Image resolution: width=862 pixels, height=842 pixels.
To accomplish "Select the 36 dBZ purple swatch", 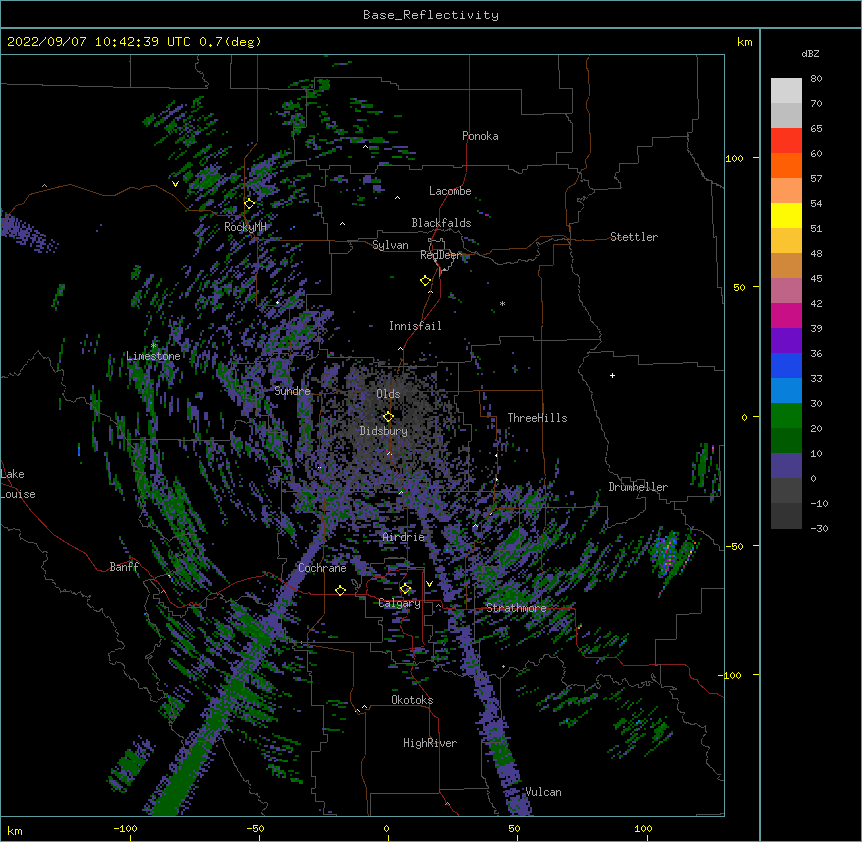I will pyautogui.click(x=786, y=340).
